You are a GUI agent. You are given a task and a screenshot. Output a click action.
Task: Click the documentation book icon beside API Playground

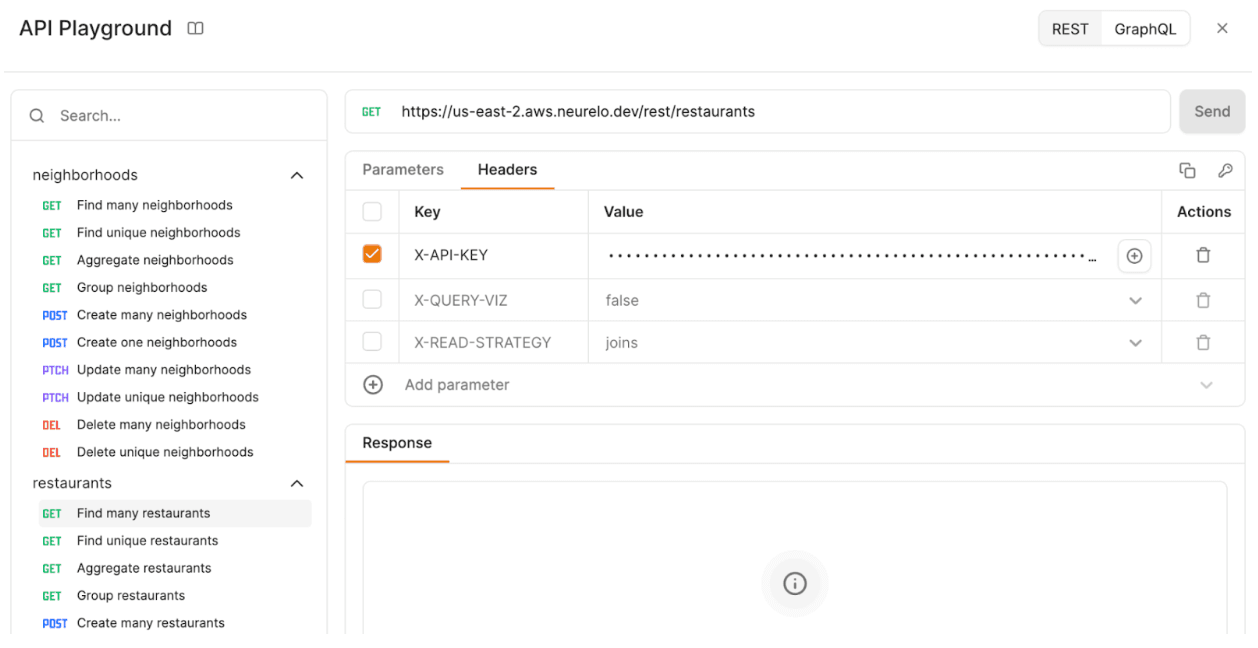pos(195,29)
